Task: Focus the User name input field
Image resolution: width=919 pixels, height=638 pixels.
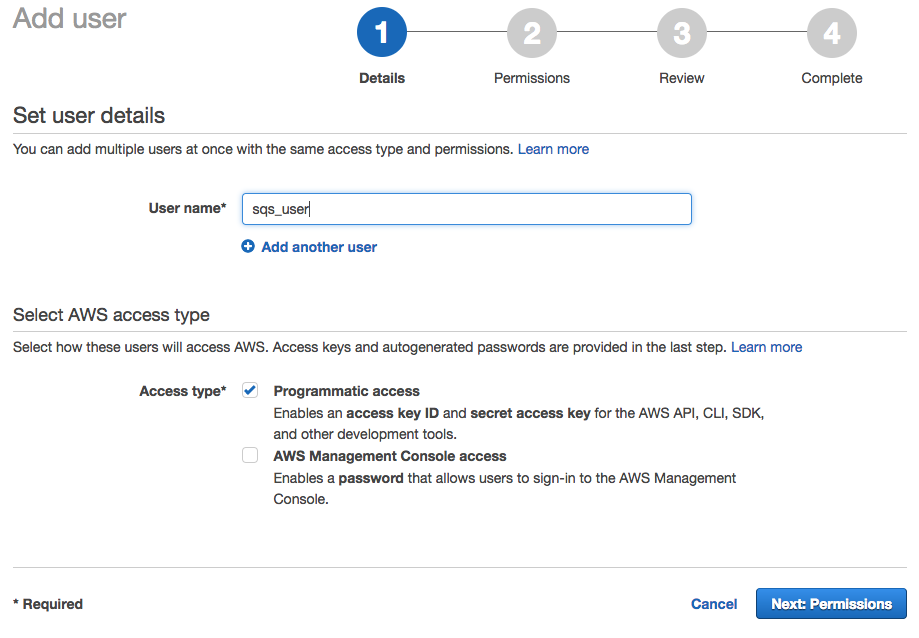Action: point(467,209)
